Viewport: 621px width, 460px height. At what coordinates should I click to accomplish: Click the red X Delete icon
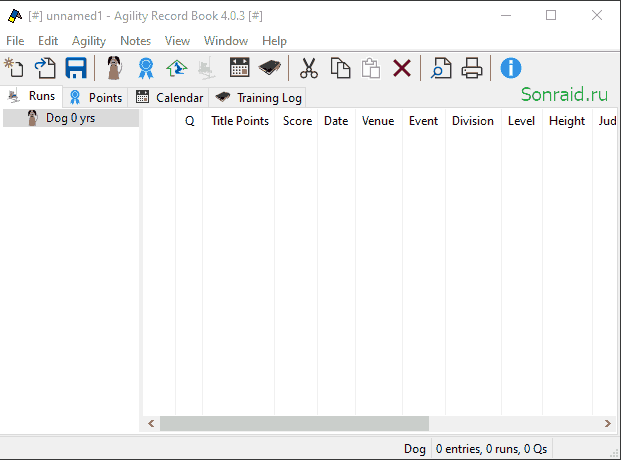click(402, 68)
